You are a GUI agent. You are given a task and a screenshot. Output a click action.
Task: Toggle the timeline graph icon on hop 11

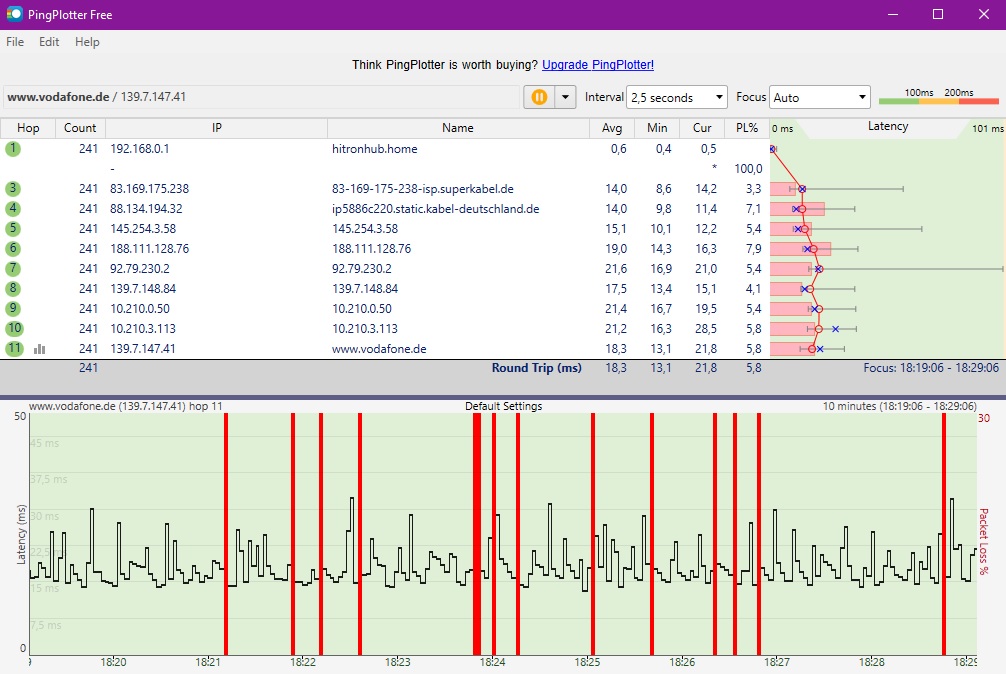40,349
